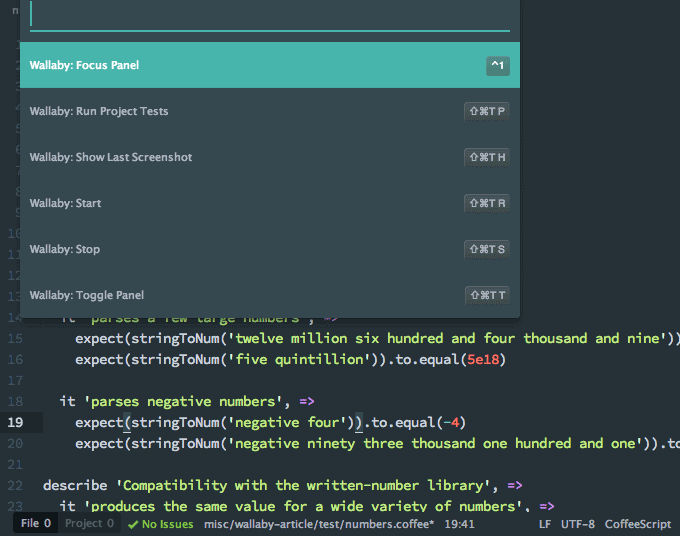Click line number 20 in the gutter
Viewport: 680px width, 536px height.
coord(16,444)
